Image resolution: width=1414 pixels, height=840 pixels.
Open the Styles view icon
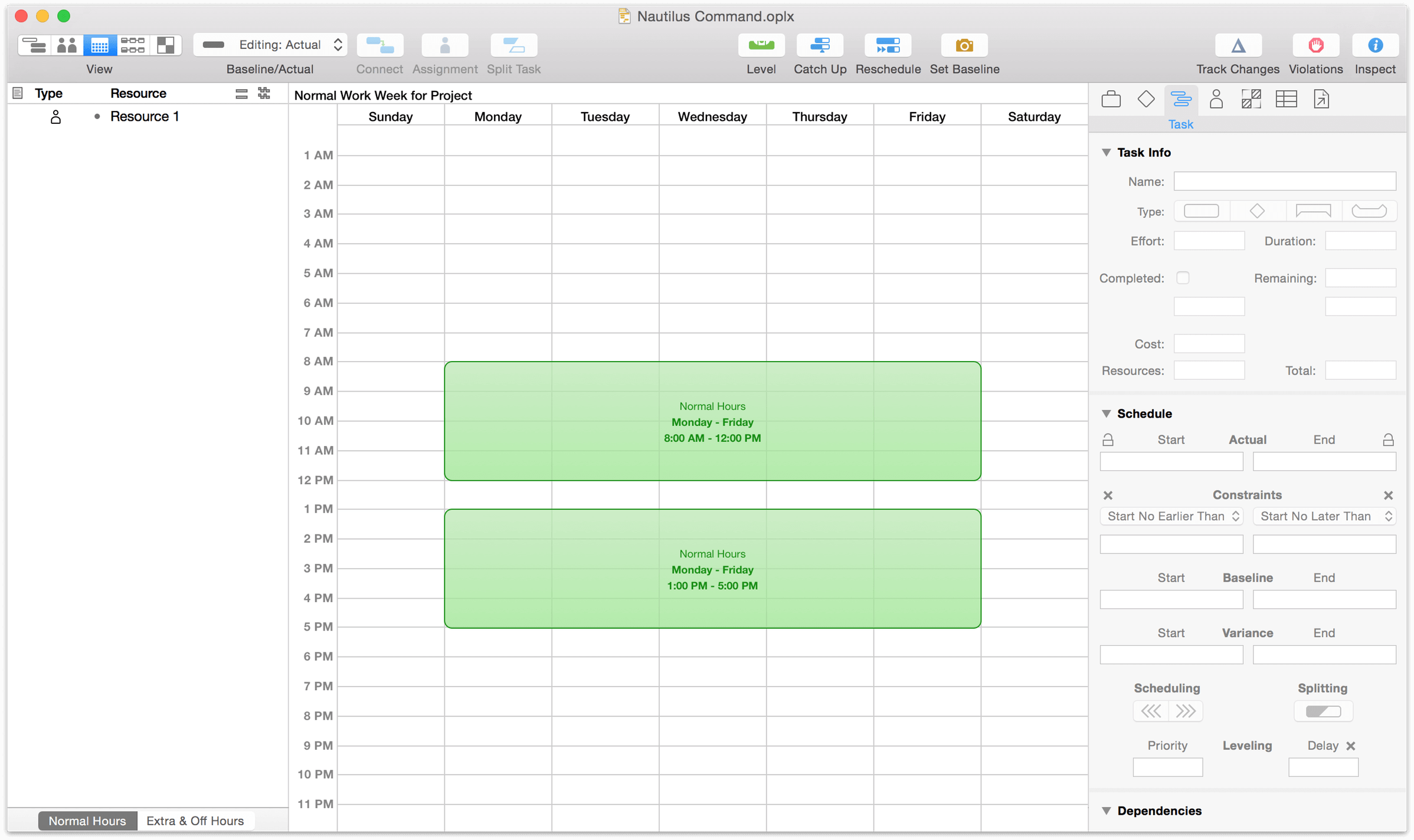[x=165, y=45]
